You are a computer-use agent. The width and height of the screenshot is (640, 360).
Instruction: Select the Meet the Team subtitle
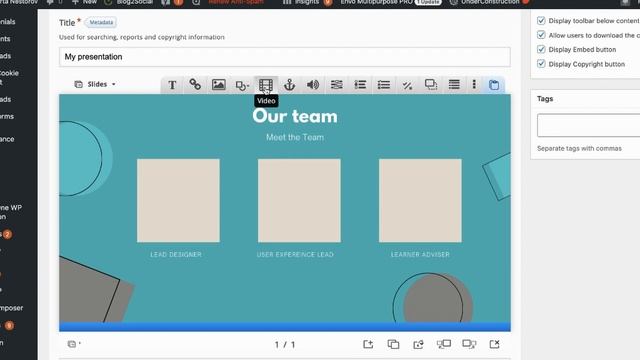click(295, 137)
